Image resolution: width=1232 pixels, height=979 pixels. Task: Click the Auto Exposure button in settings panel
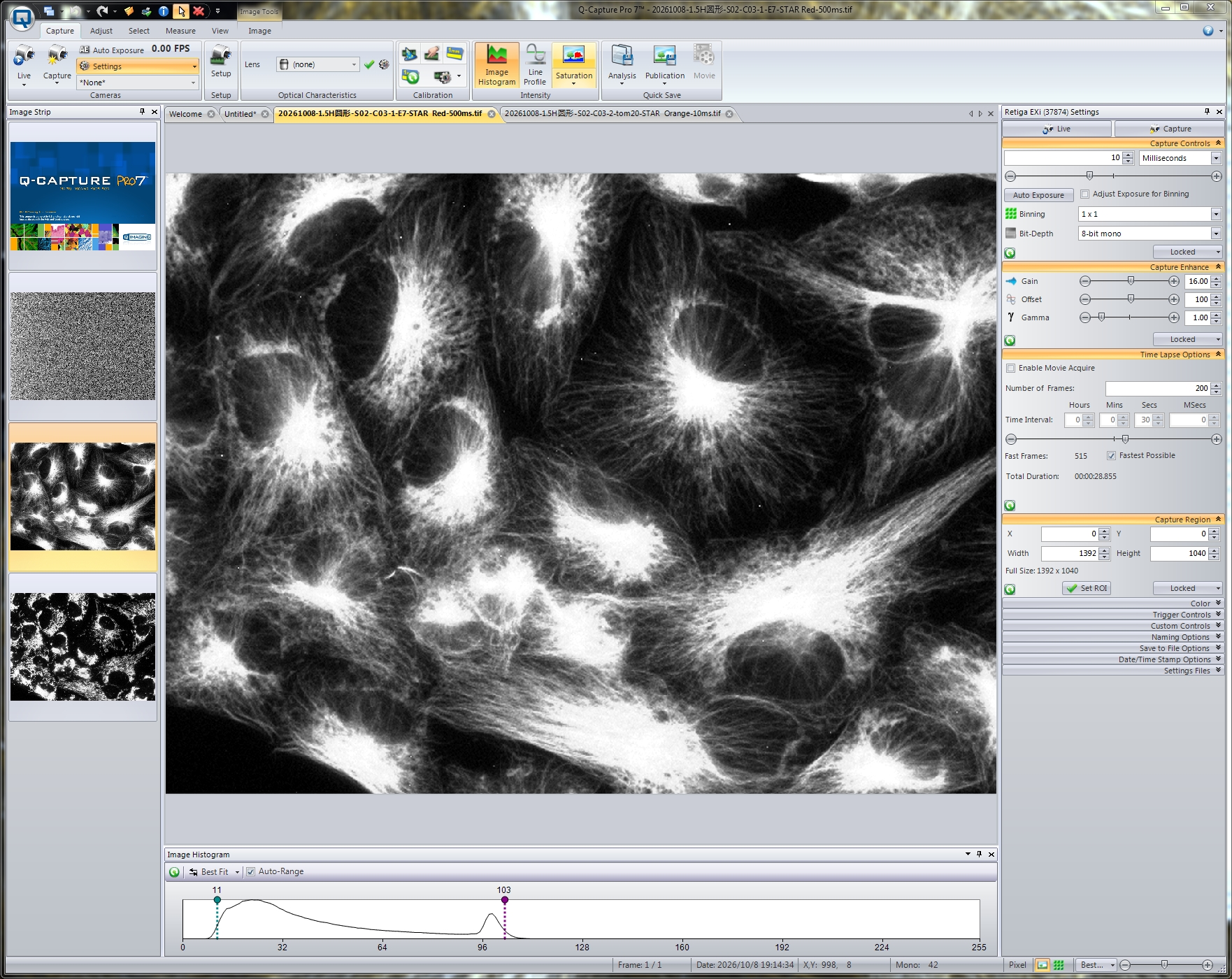click(x=1038, y=195)
